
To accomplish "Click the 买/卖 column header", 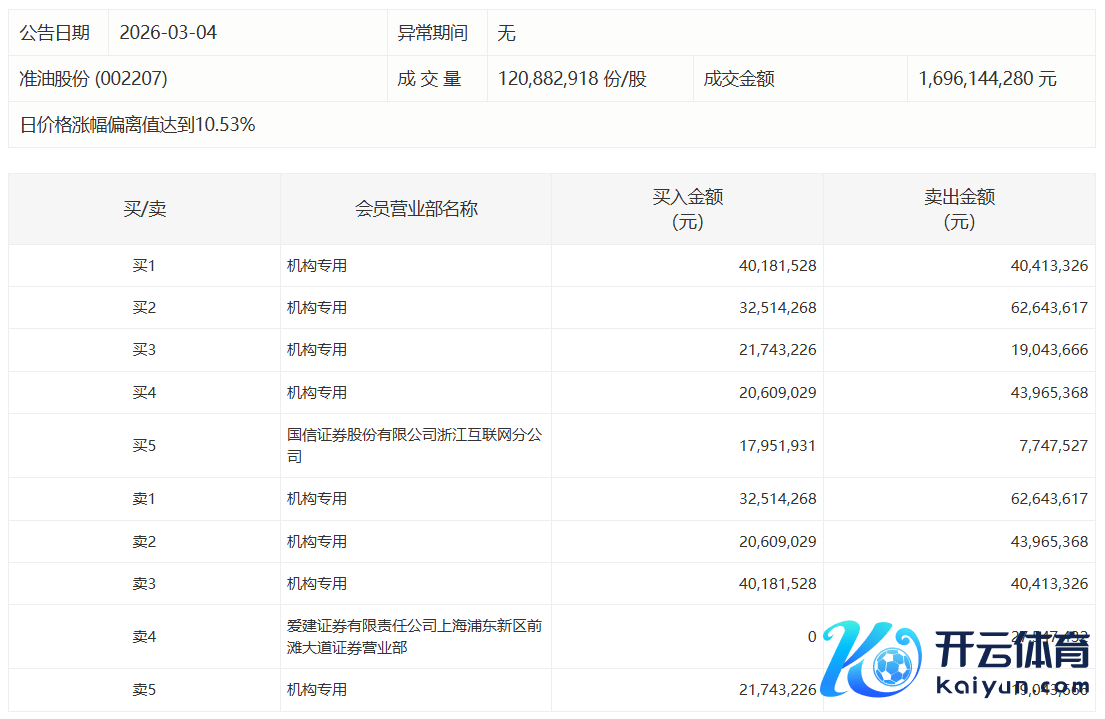I will point(145,209).
